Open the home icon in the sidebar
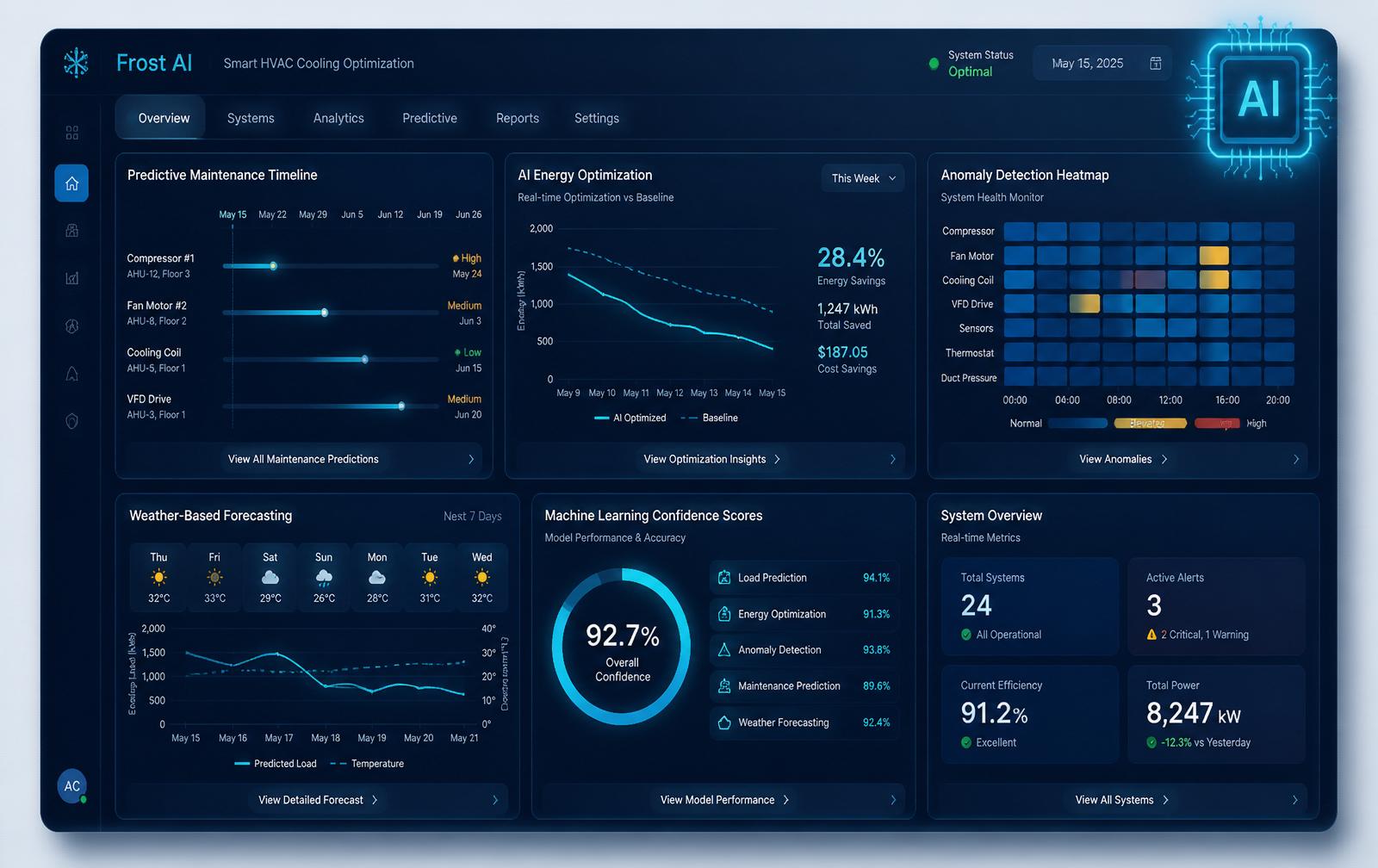 coord(71,183)
